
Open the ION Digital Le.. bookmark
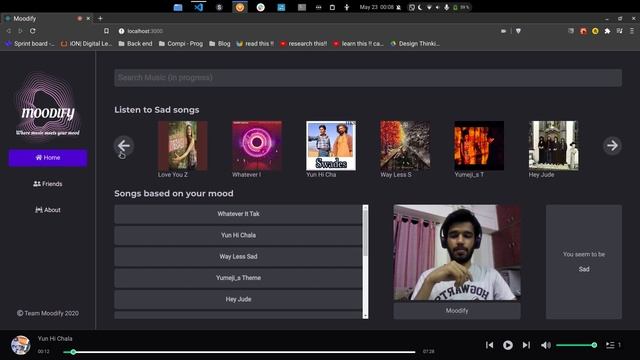(86, 44)
